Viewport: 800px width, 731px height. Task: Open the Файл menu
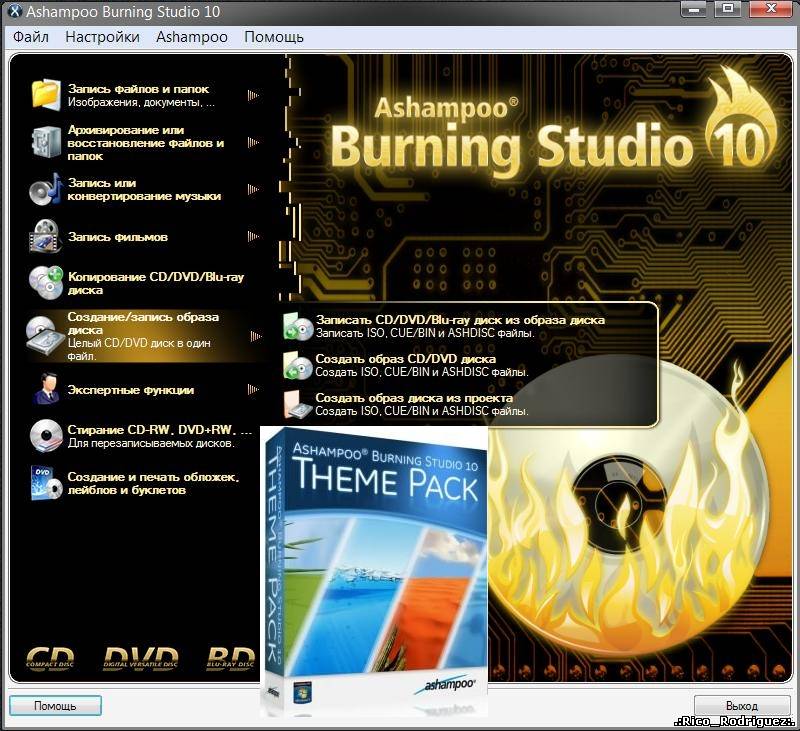point(31,37)
